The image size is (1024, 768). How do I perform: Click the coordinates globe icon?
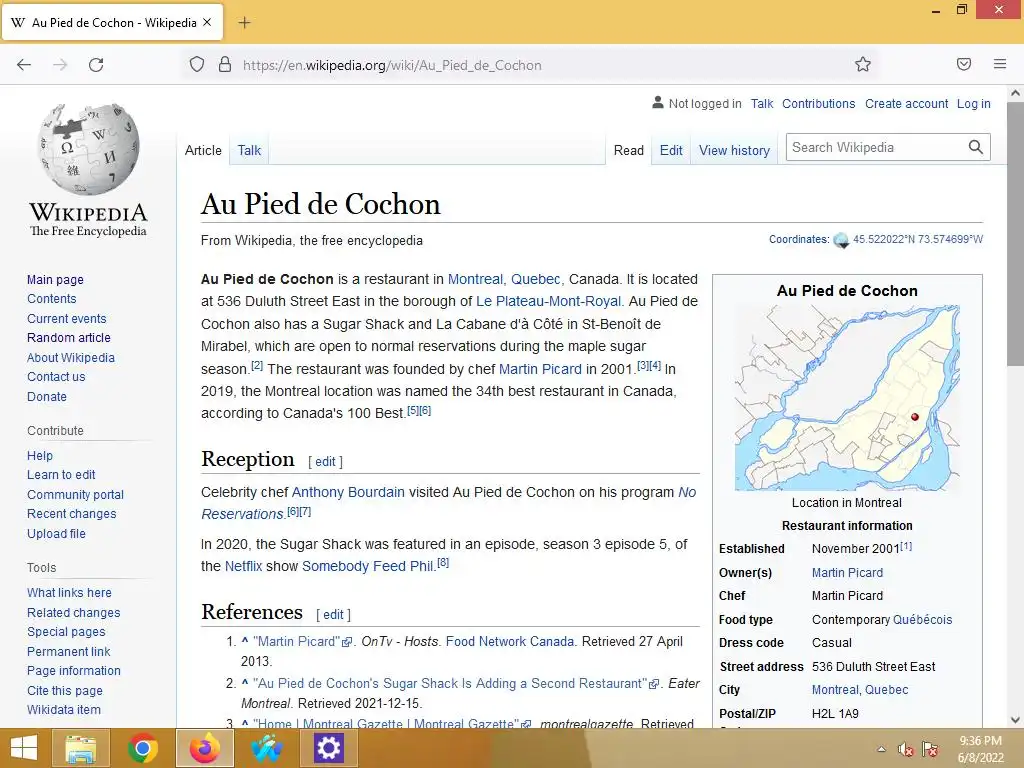point(841,240)
